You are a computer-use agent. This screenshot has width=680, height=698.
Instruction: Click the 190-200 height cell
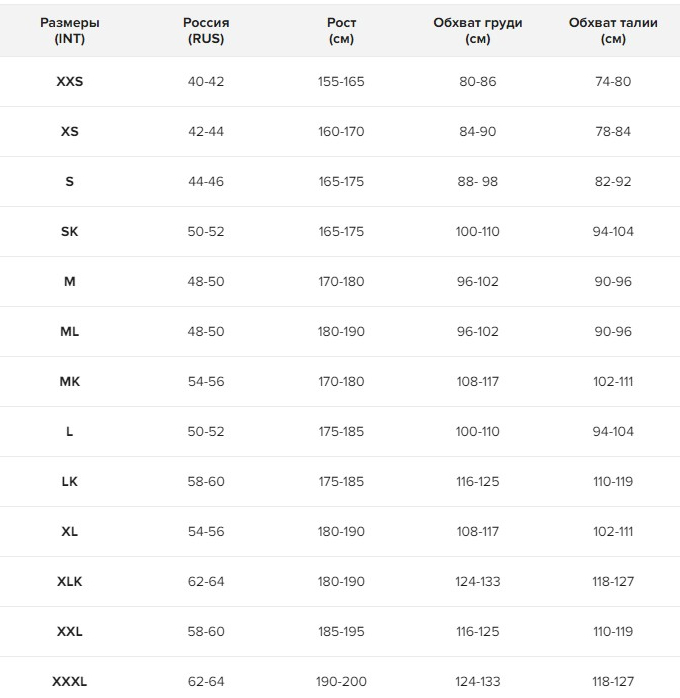(x=341, y=682)
